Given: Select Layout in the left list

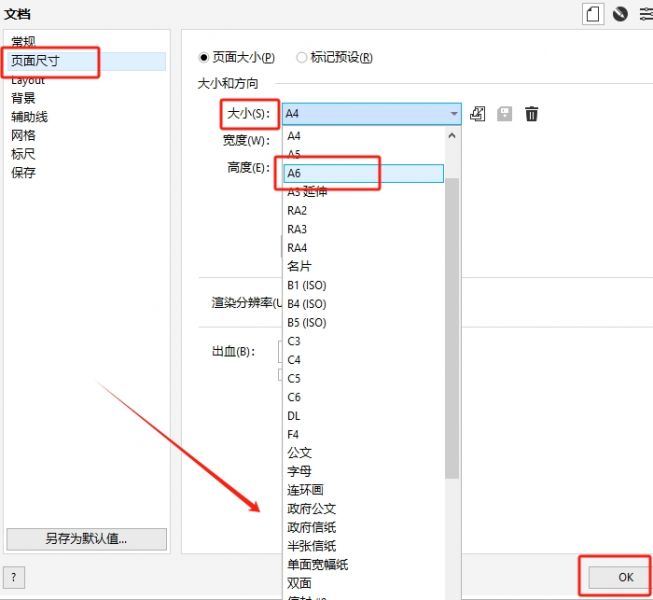Looking at the screenshot, I should (27, 80).
